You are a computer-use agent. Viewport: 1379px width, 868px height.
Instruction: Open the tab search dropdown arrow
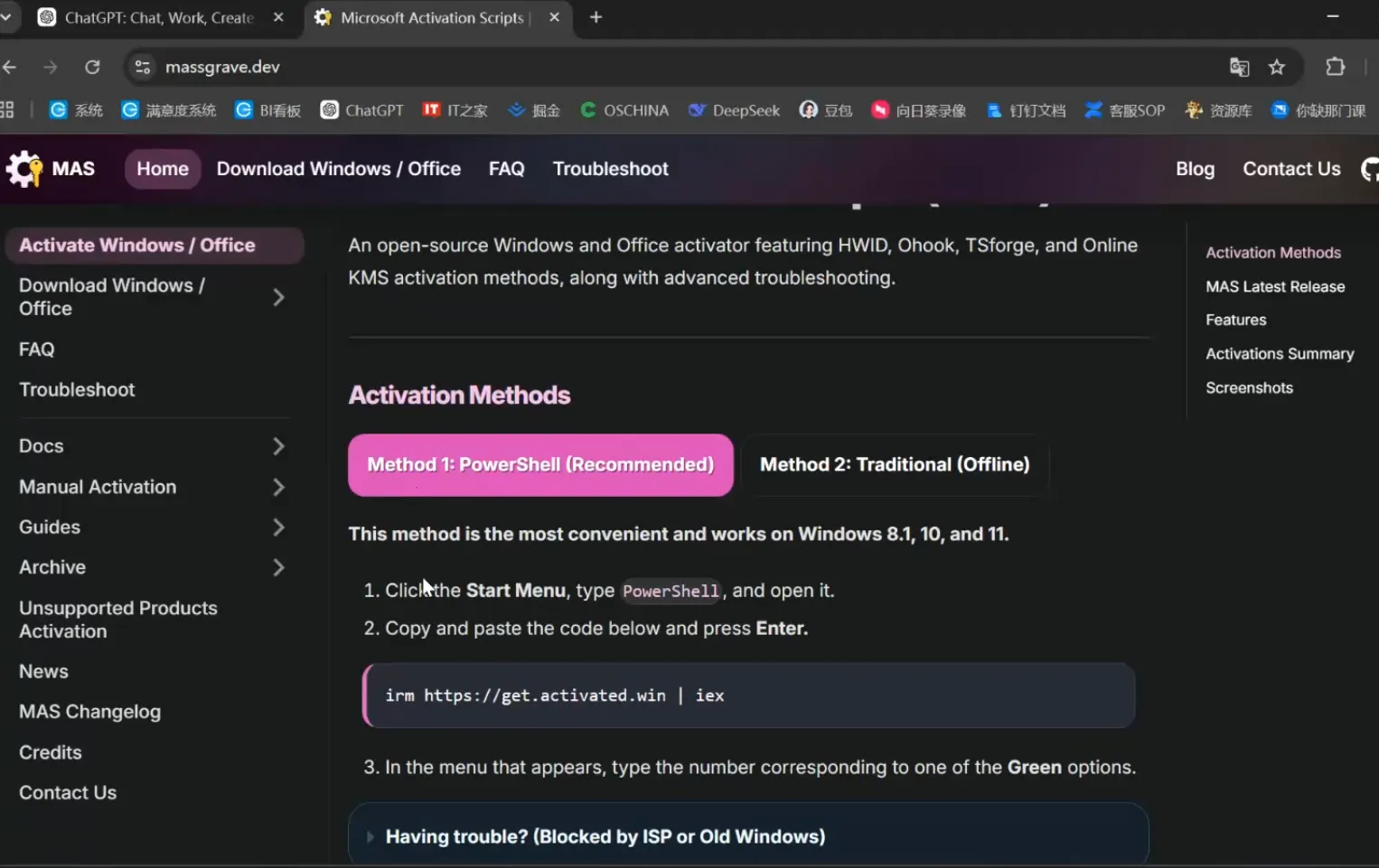coord(5,17)
